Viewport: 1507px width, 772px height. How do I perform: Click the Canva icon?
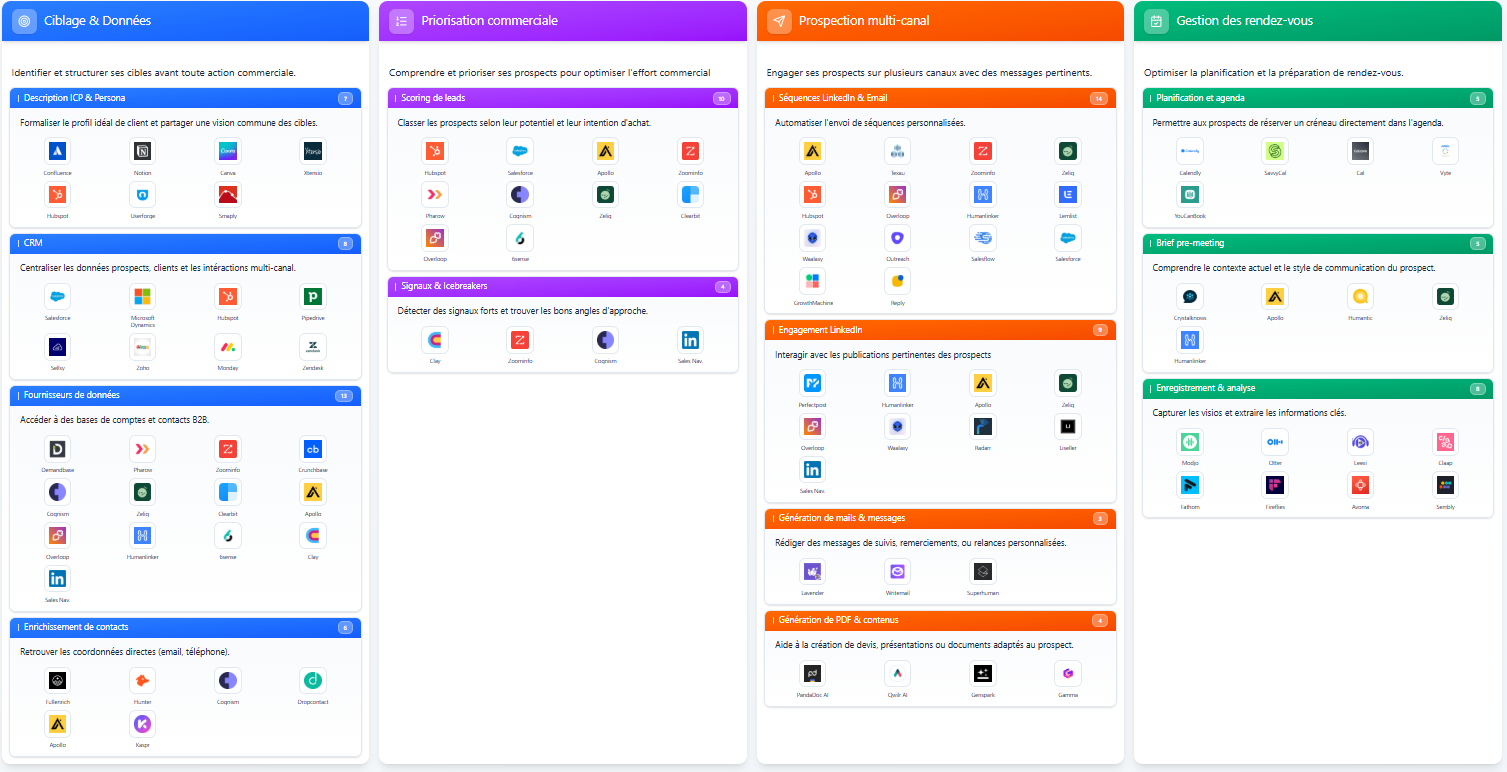pos(228,151)
